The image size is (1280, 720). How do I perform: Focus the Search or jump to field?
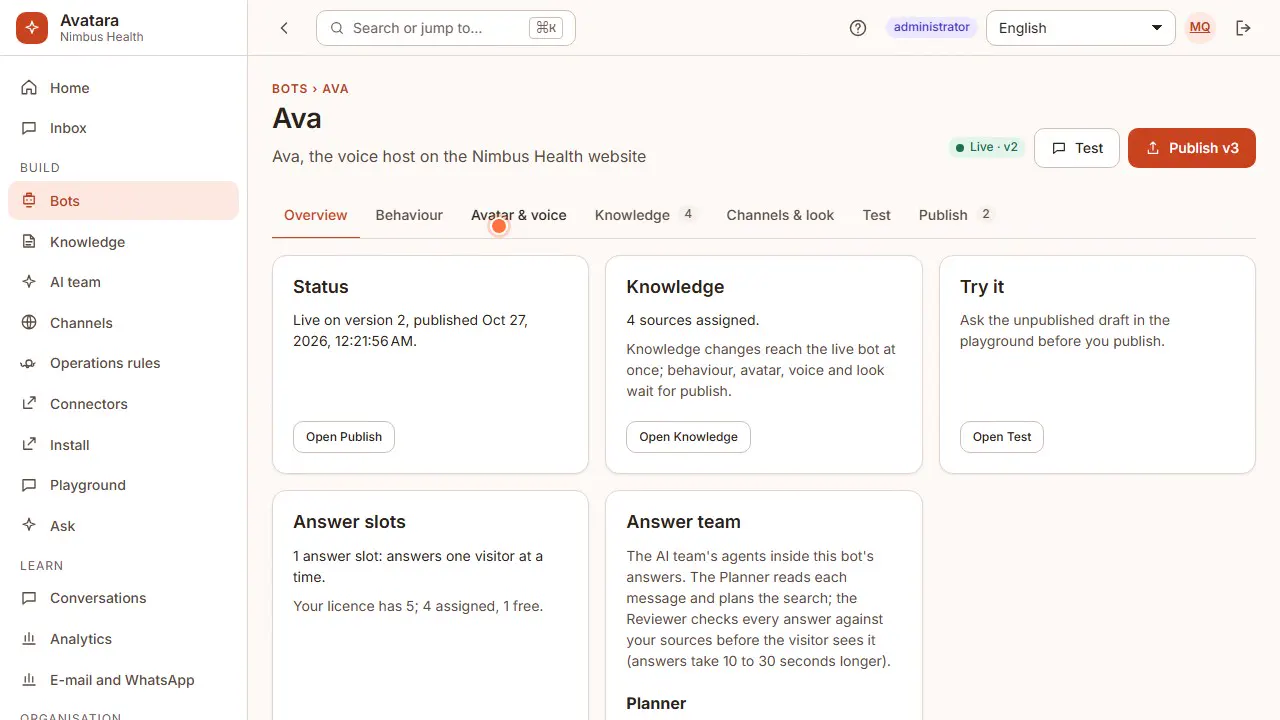(446, 28)
